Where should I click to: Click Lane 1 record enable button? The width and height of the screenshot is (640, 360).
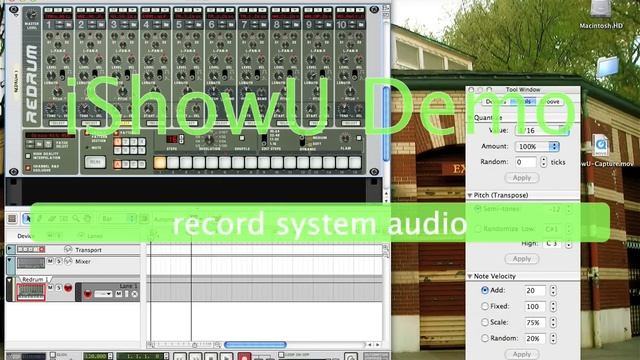pyautogui.click(x=87, y=294)
